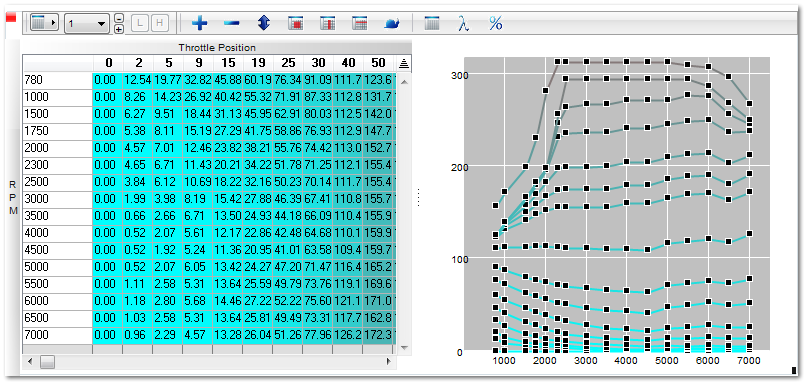
Task: Open the table selector dropdown with arrow
Action: 44,23
